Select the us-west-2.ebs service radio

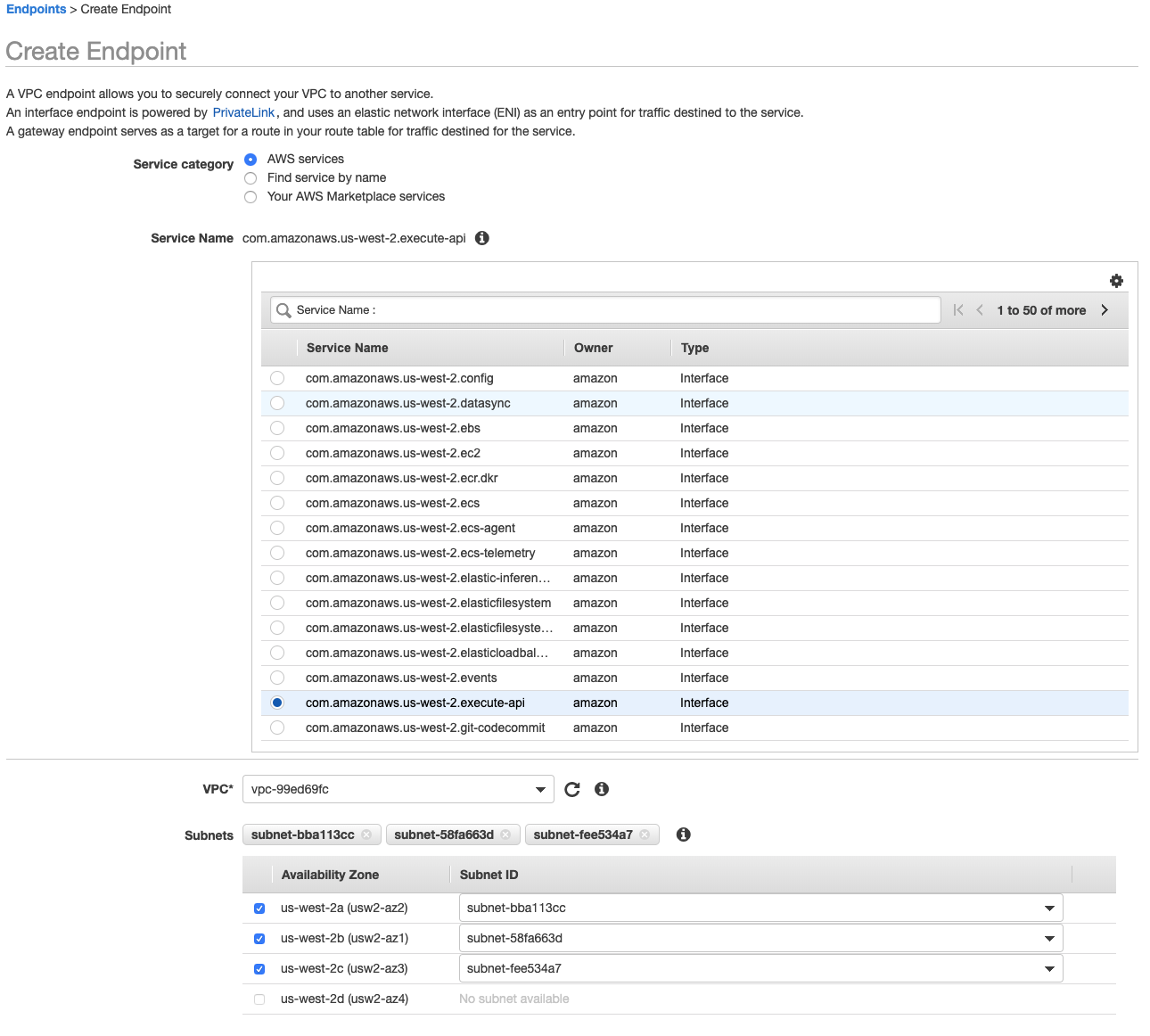pos(277,428)
